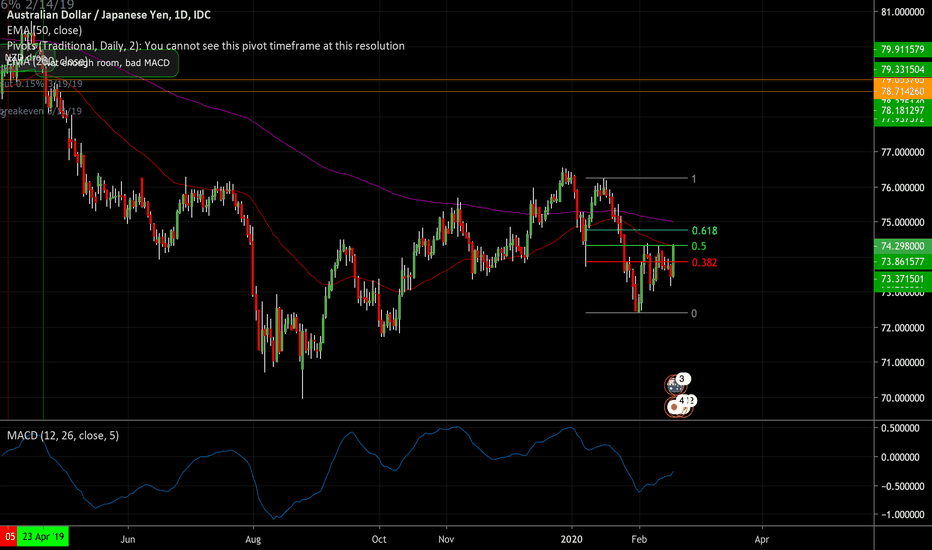Screen dimensions: 932x550
Task: Select the Pivots (Traditional, Daily, 2) indicator legend
Action: pos(206,46)
